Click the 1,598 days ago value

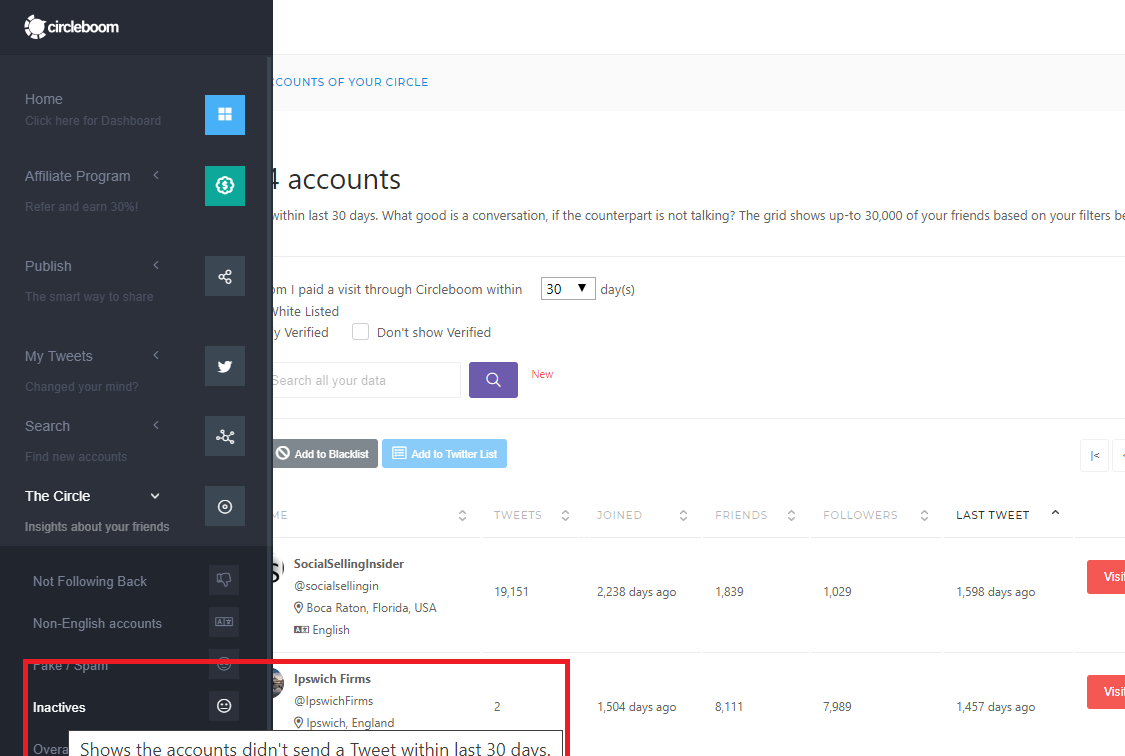point(995,592)
